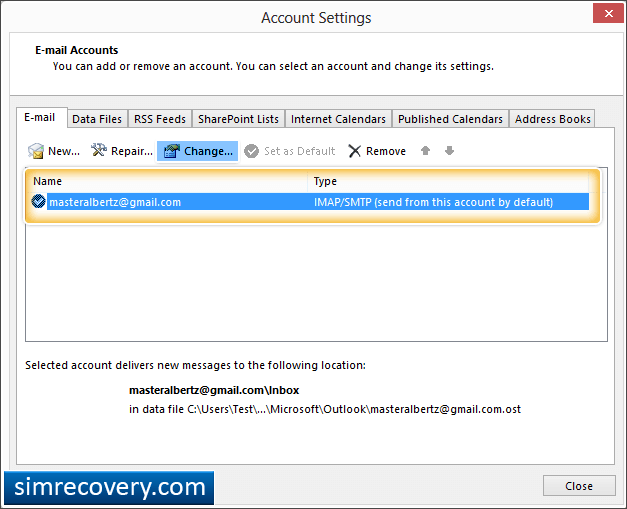Go to the Address Books tab
Image resolution: width=627 pixels, height=509 pixels.
553,119
